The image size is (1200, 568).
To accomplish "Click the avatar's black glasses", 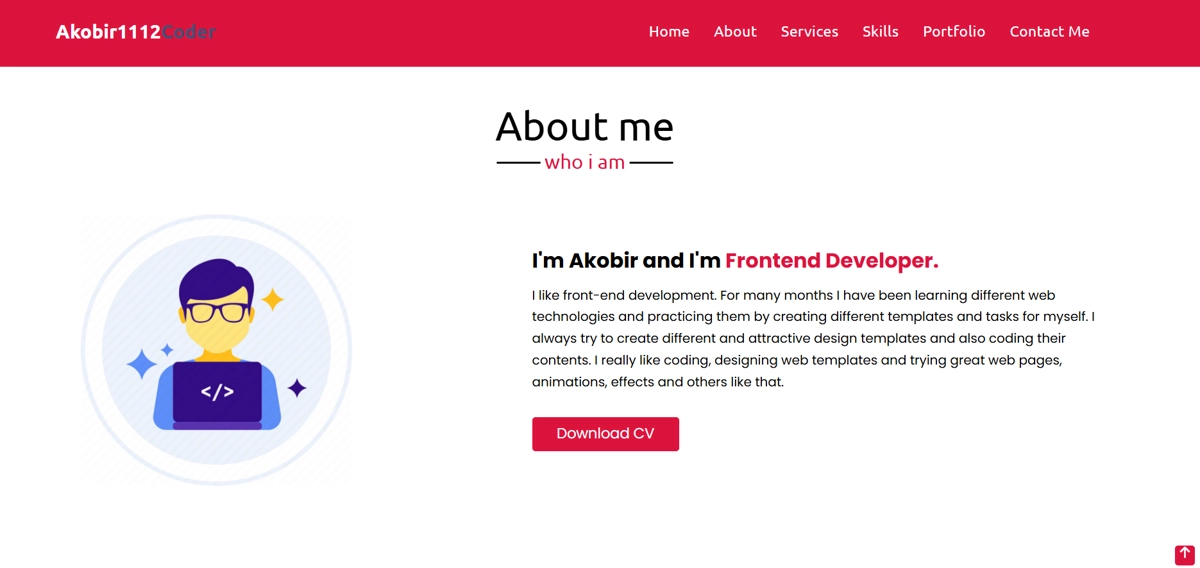I will (x=216, y=312).
